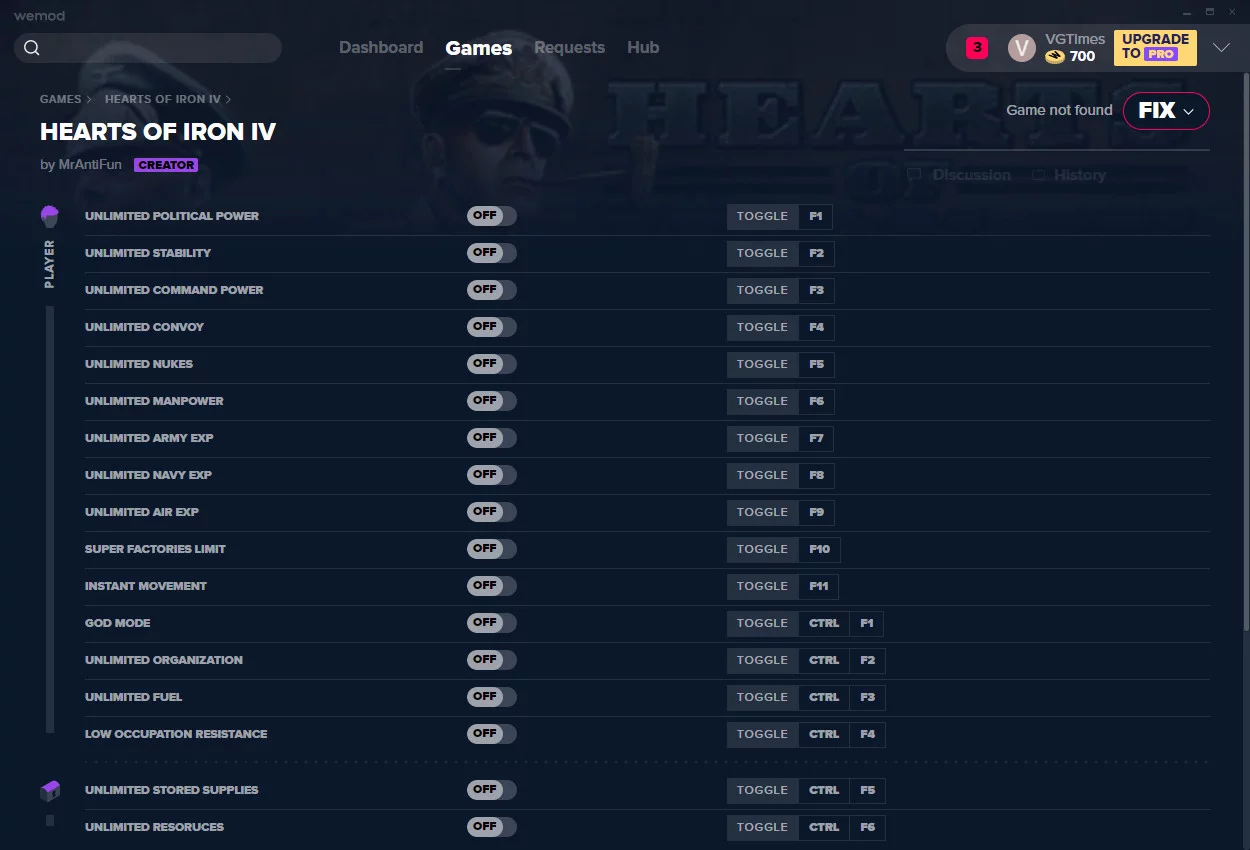Click the search magnifier icon
Image resolution: width=1250 pixels, height=850 pixels.
tap(31, 48)
